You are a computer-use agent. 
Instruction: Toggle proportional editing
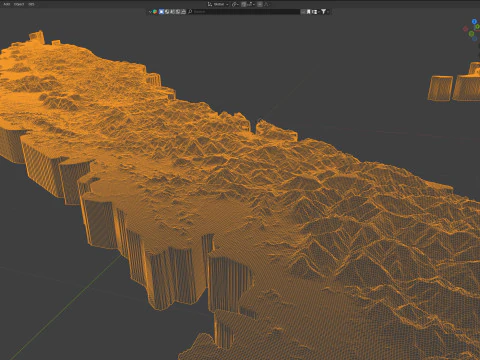coord(260,4)
